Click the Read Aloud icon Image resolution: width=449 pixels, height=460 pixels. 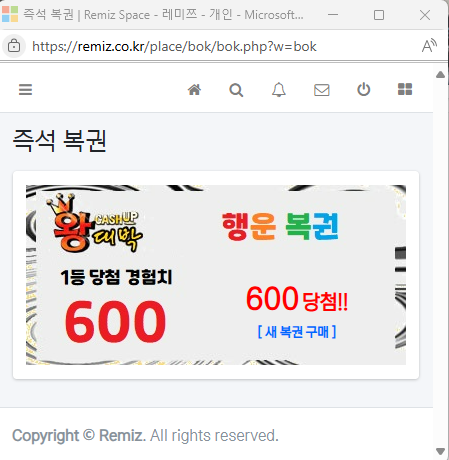(x=429, y=46)
